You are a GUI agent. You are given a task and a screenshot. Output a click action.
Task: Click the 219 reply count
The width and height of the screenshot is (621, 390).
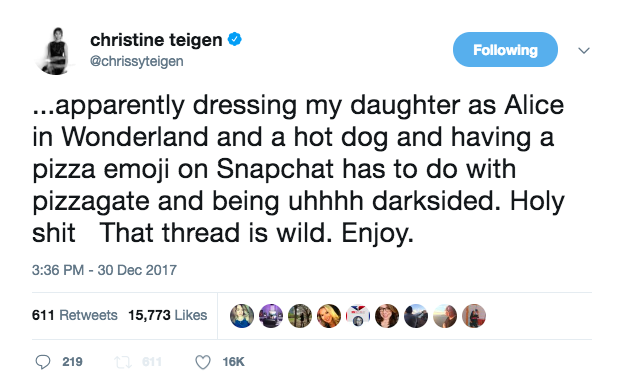pos(72,362)
